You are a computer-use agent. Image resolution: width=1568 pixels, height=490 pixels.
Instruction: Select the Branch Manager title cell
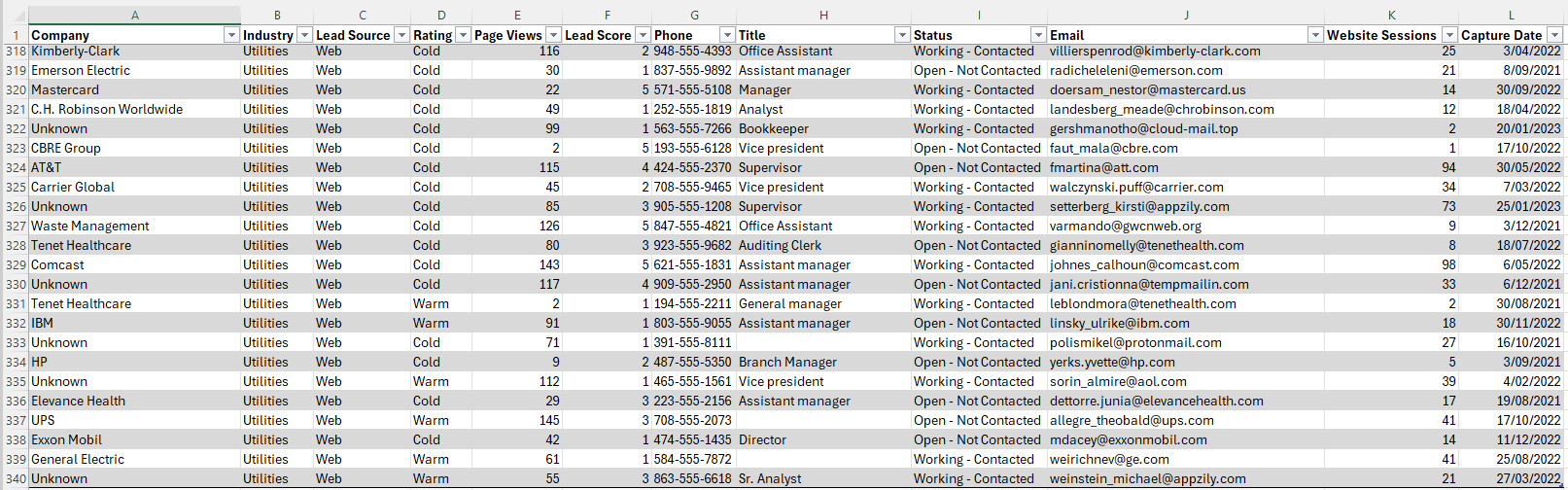[x=823, y=362]
